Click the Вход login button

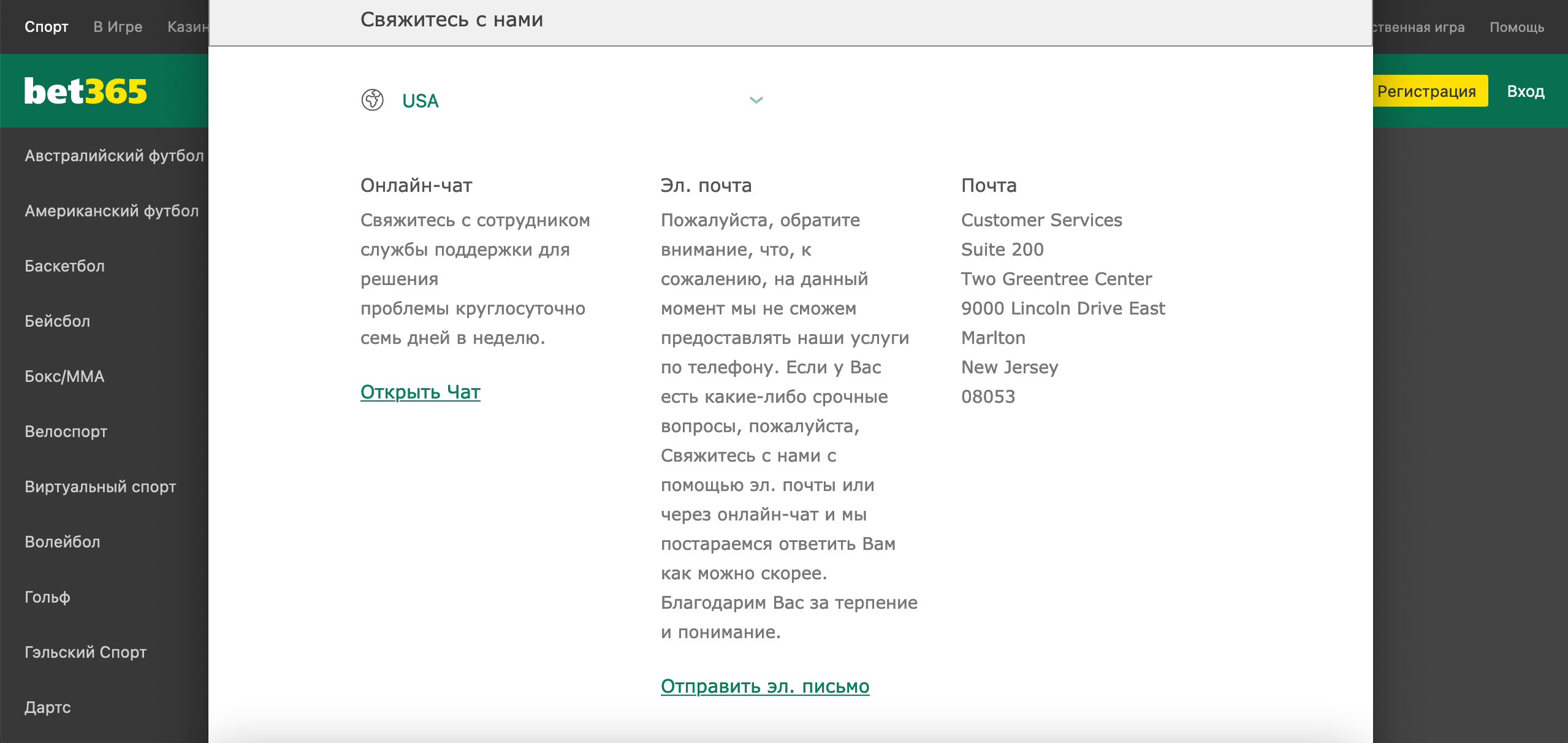(1526, 91)
